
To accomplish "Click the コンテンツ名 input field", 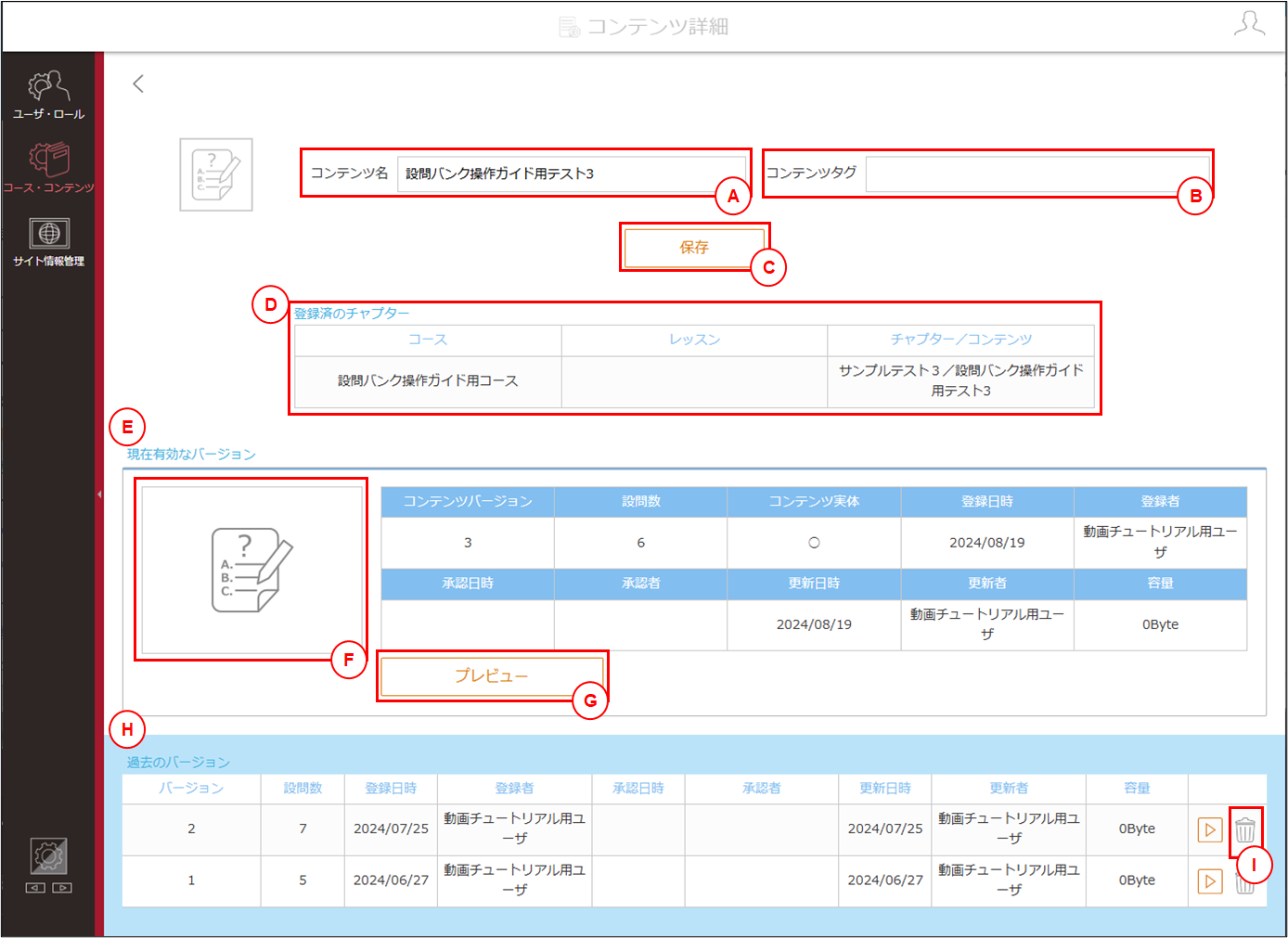I will (571, 173).
